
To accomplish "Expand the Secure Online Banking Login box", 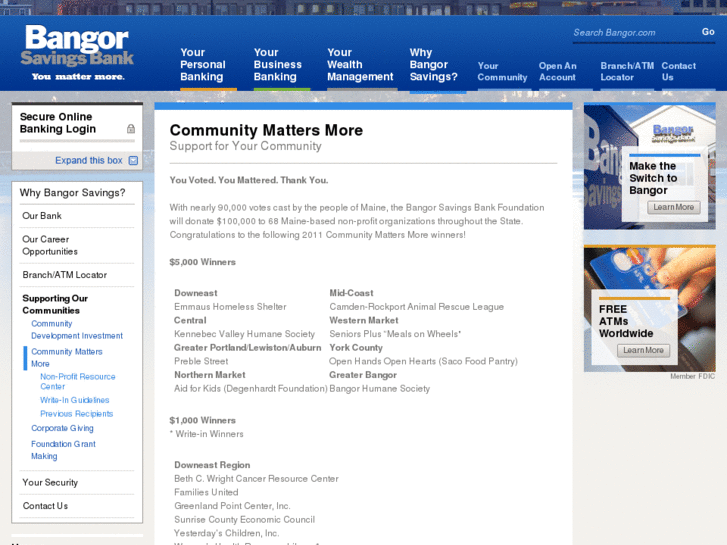I will click(89, 160).
